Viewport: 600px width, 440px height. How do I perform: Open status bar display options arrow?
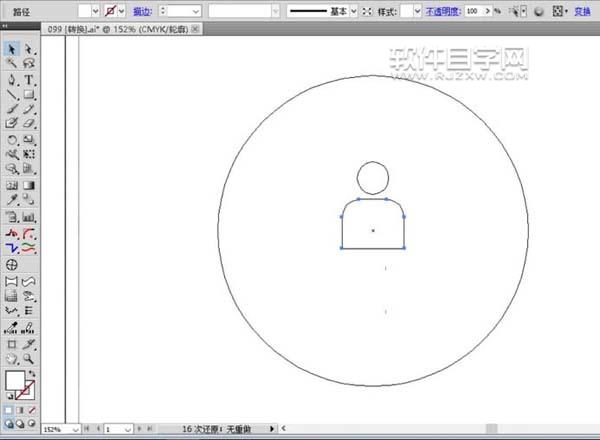pyautogui.click(x=272, y=429)
